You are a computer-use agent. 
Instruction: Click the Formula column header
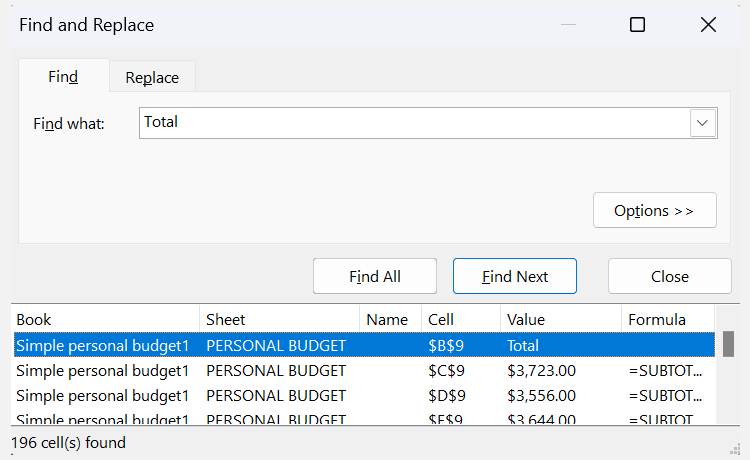[x=666, y=320]
